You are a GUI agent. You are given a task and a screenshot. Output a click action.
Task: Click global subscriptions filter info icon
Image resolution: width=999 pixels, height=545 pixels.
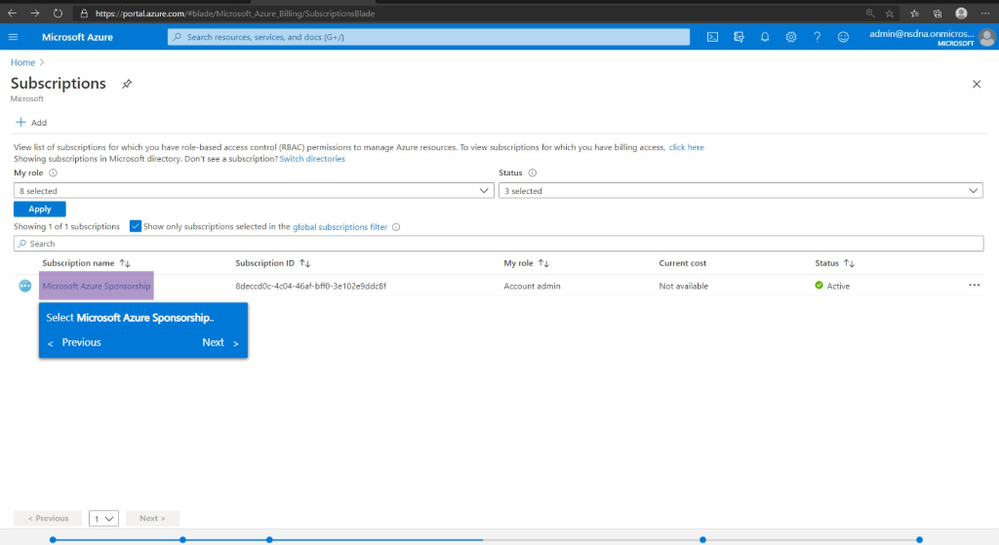(x=396, y=227)
